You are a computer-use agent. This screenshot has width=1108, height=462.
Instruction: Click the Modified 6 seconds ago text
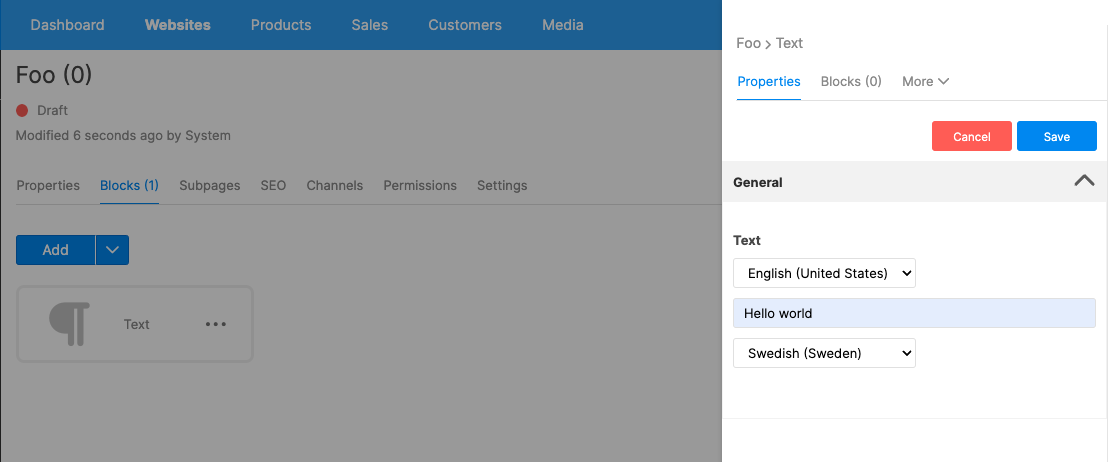(x=123, y=135)
